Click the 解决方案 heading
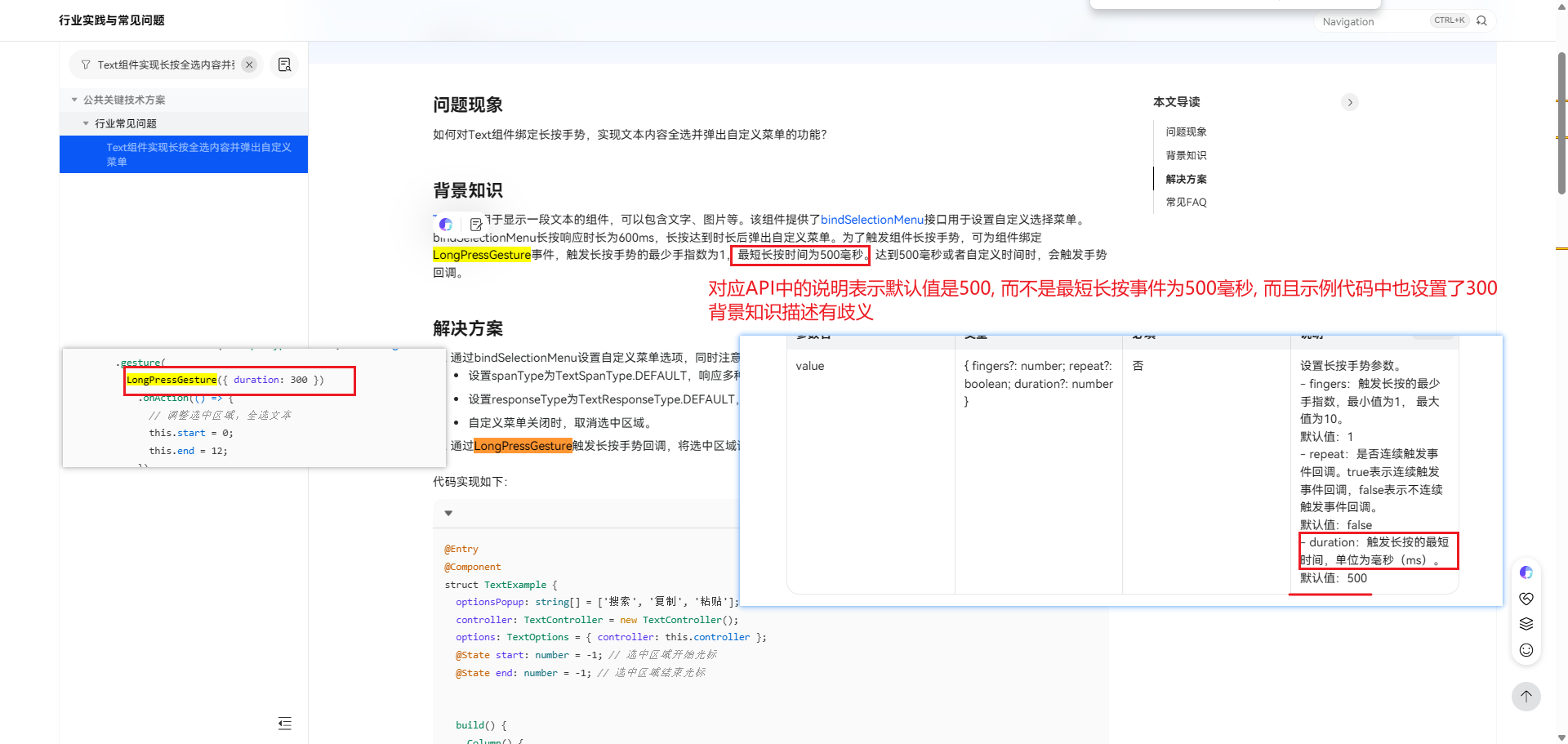The width and height of the screenshot is (1568, 744). point(468,328)
